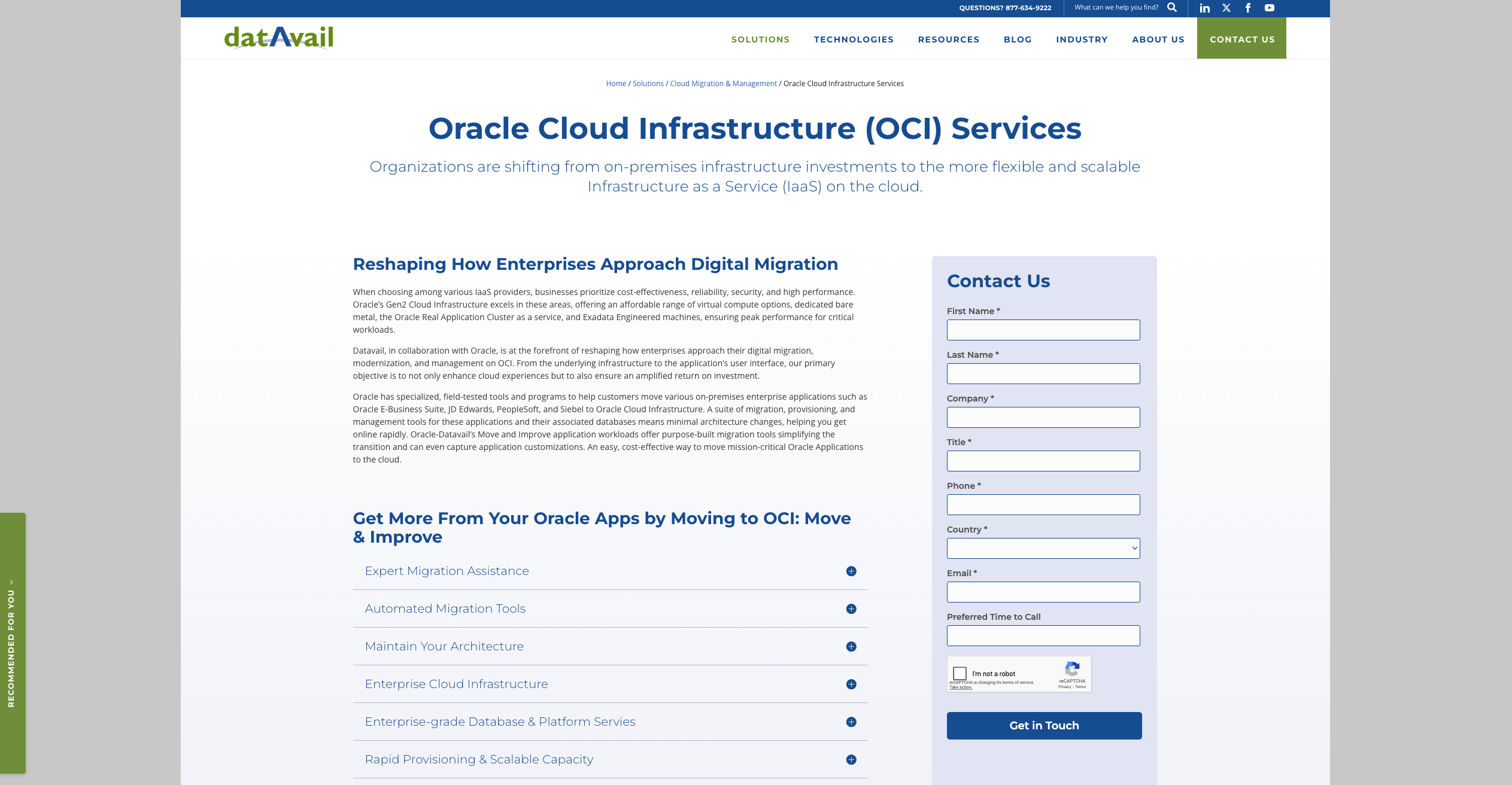Click the YouTube icon
Screen dimensions: 1512x785
coord(1270,8)
